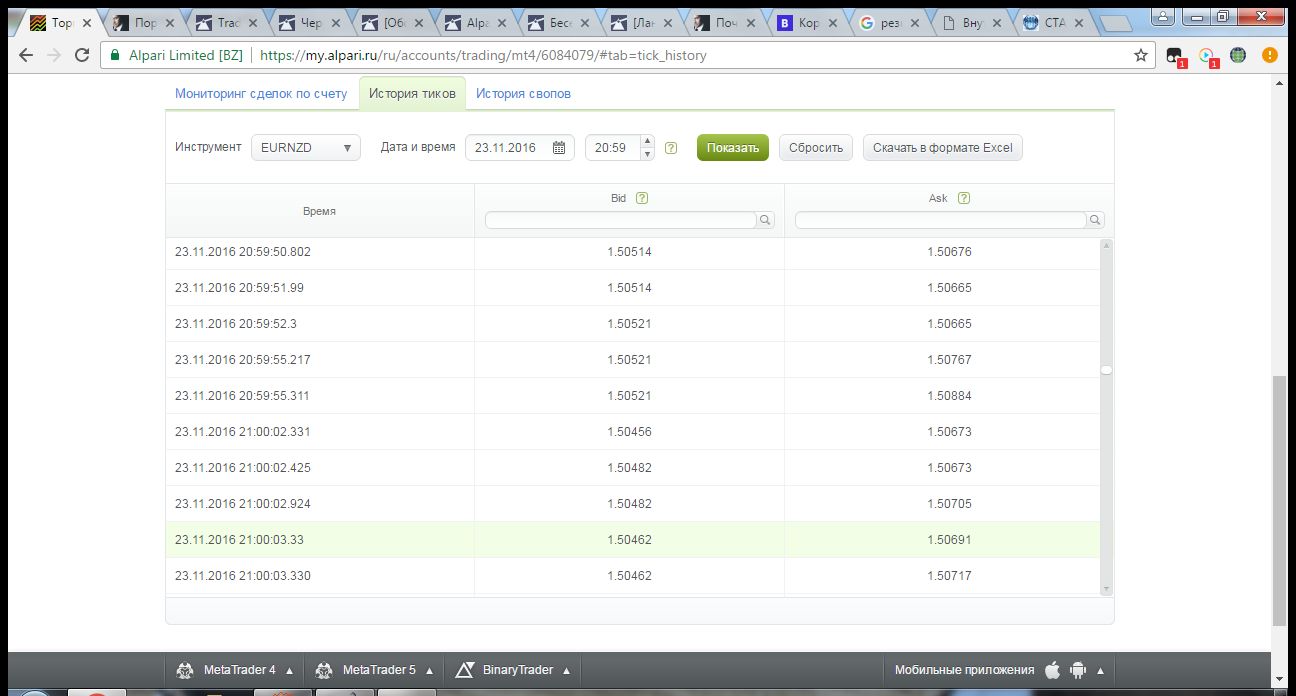Expand the Мобильные приложения menu arrow
The image size is (1296, 696).
[1100, 670]
